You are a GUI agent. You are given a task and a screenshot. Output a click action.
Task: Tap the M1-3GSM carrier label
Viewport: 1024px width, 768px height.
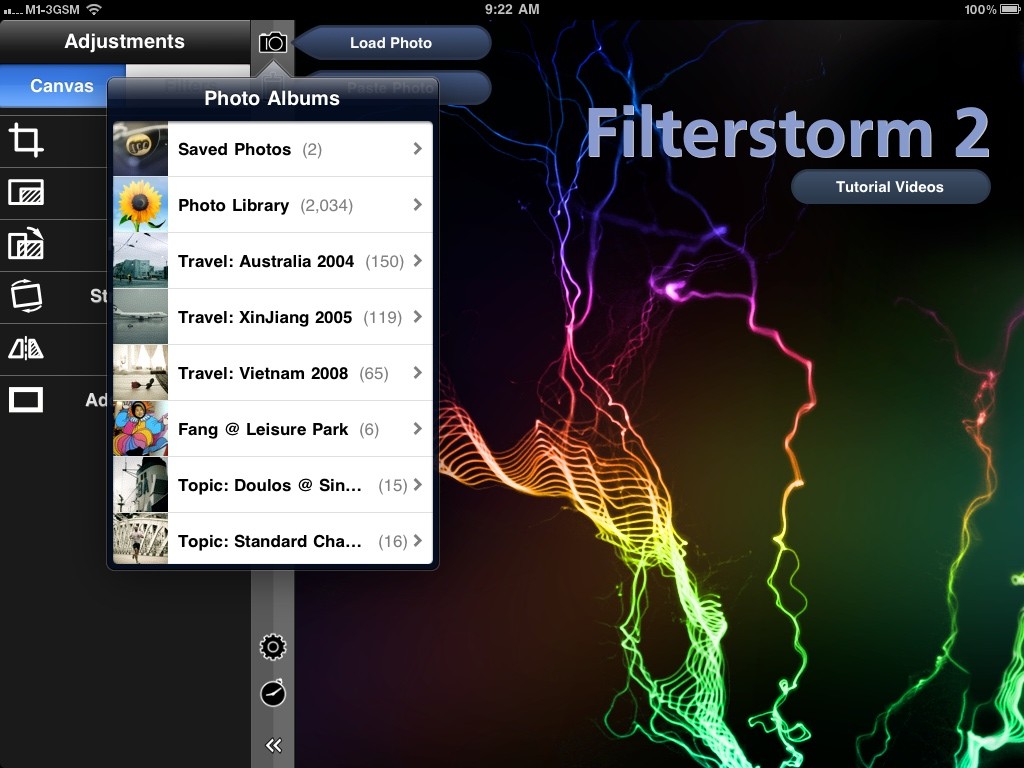(52, 9)
